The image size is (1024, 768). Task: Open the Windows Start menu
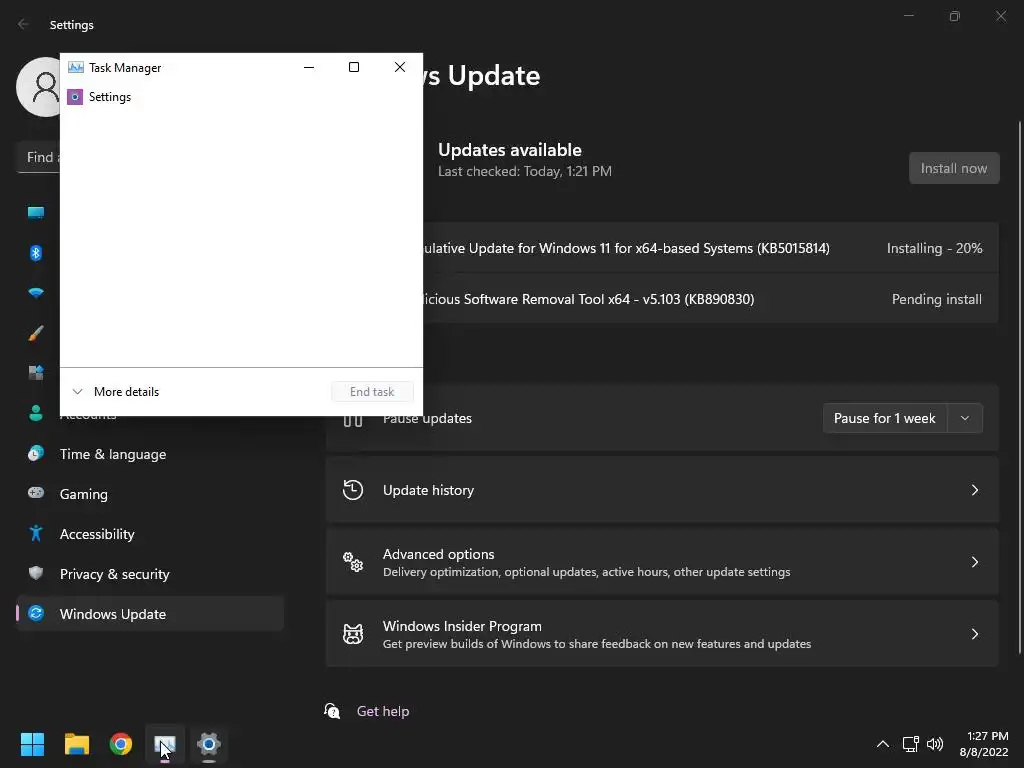click(32, 744)
